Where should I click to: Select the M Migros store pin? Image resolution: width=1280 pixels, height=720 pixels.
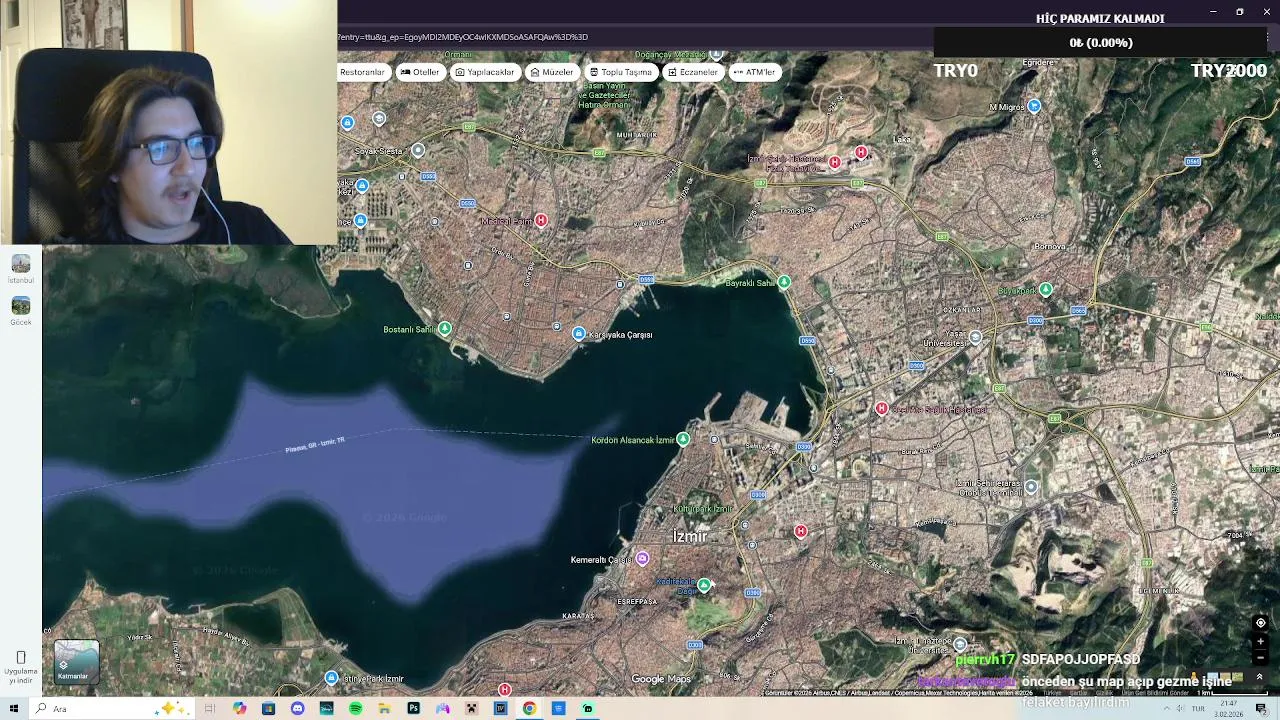[x=1034, y=106]
